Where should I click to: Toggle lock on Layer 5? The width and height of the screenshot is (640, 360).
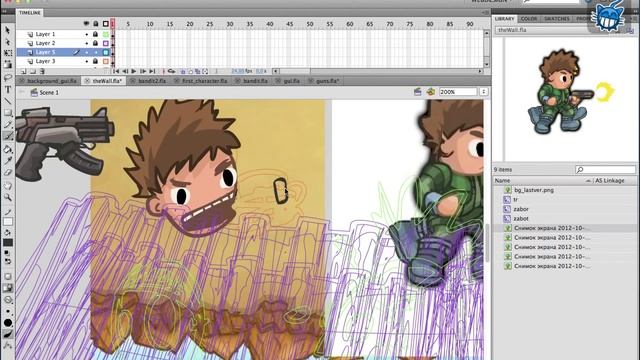tap(96, 52)
